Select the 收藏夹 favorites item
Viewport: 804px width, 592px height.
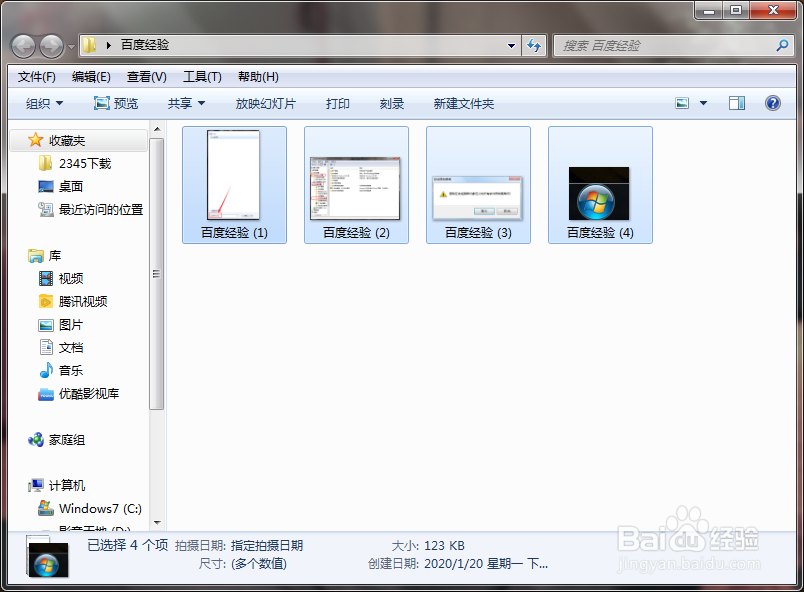(x=79, y=140)
